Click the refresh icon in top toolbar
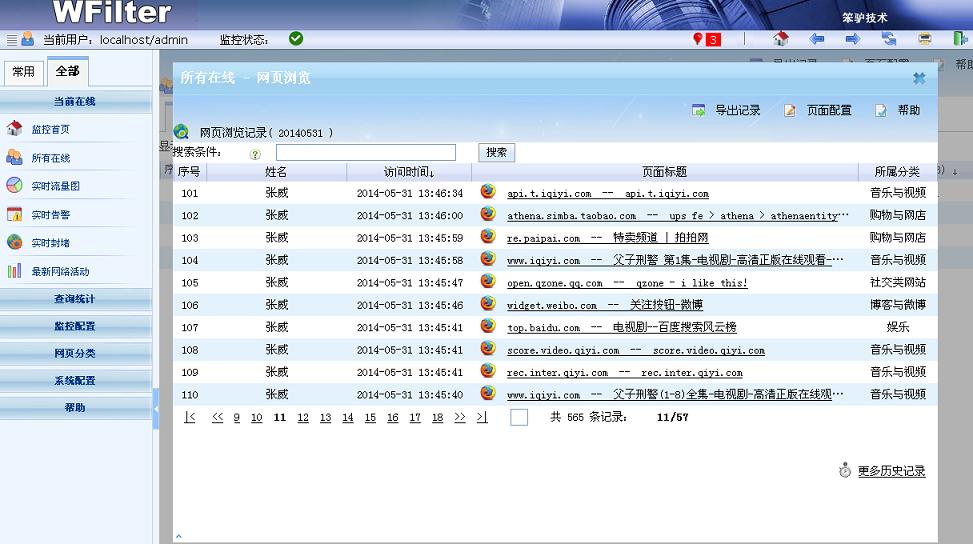Screen dimensions: 973x544 click(889, 39)
